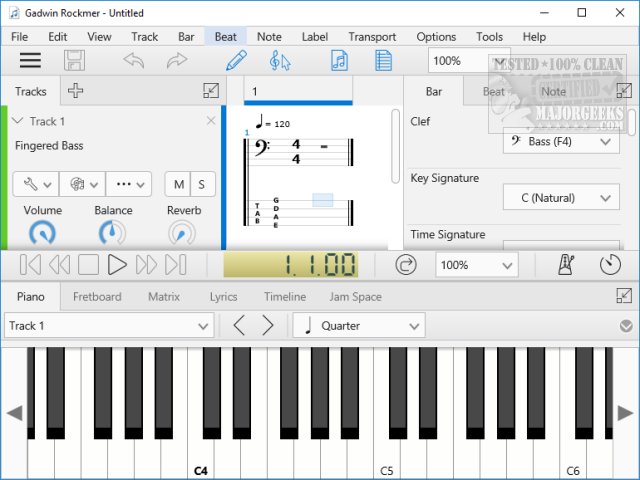Detach the Piano panel
This screenshot has height=480, width=640.
click(x=624, y=296)
